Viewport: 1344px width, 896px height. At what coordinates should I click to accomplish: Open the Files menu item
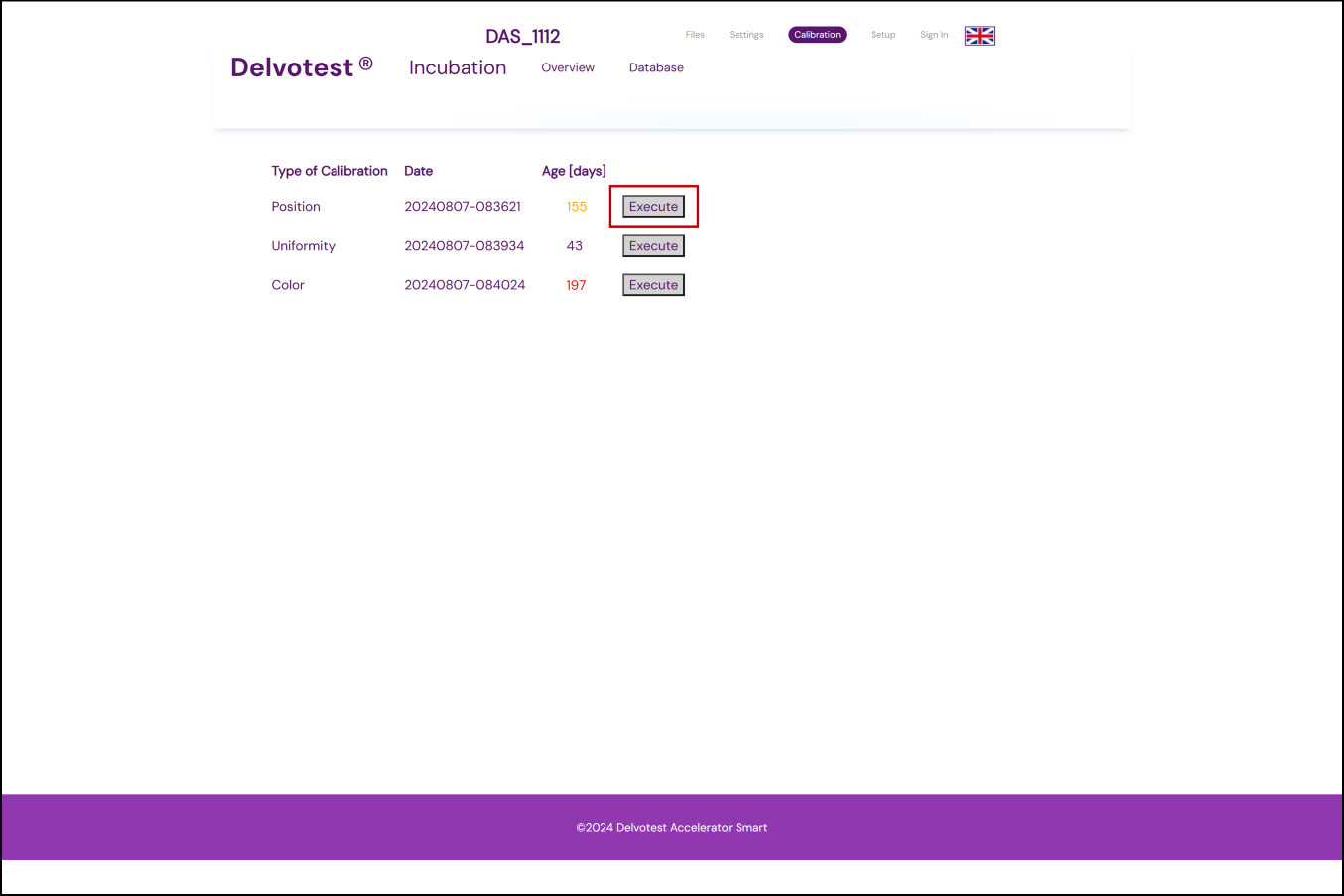point(695,35)
